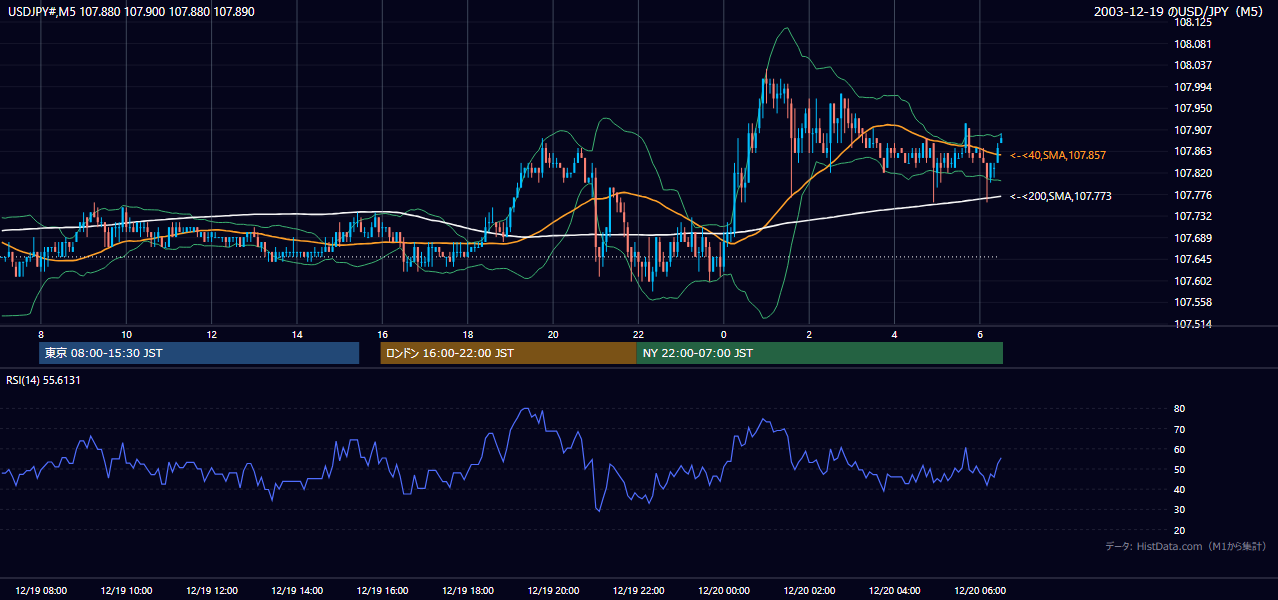
Task: Click the 12/20 06:00 time label
Action: 980,591
